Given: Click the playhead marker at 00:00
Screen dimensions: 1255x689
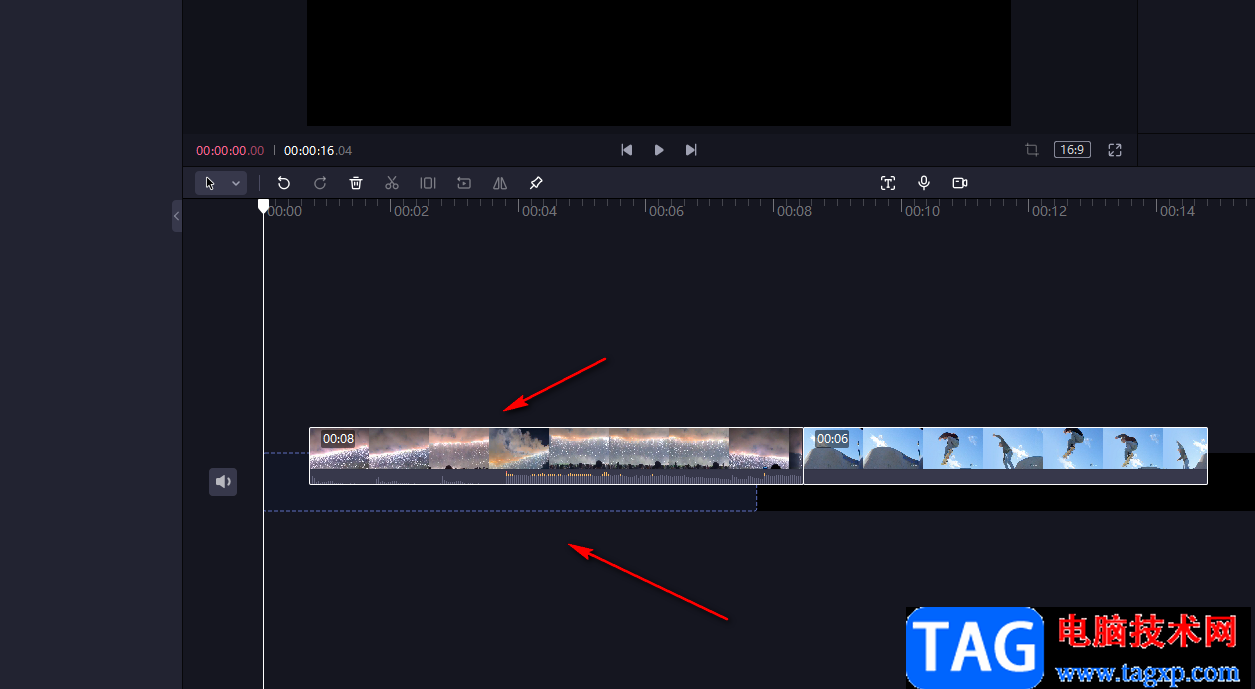Looking at the screenshot, I should 263,206.
